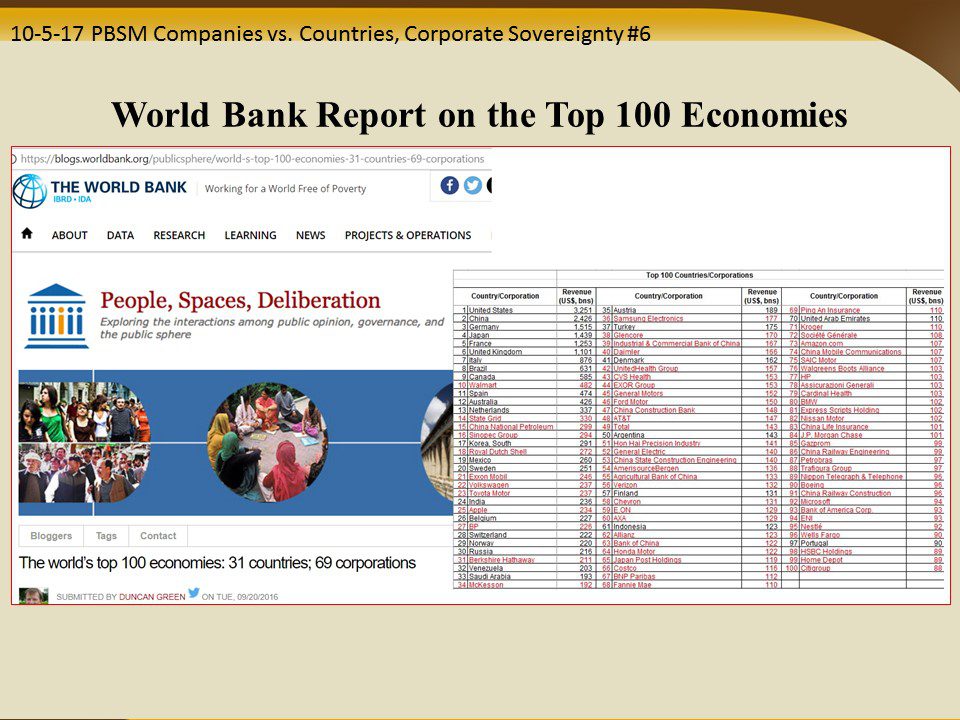Open People, Spaces, Deliberation blog title
This screenshot has height=720, width=960.
pos(240,300)
